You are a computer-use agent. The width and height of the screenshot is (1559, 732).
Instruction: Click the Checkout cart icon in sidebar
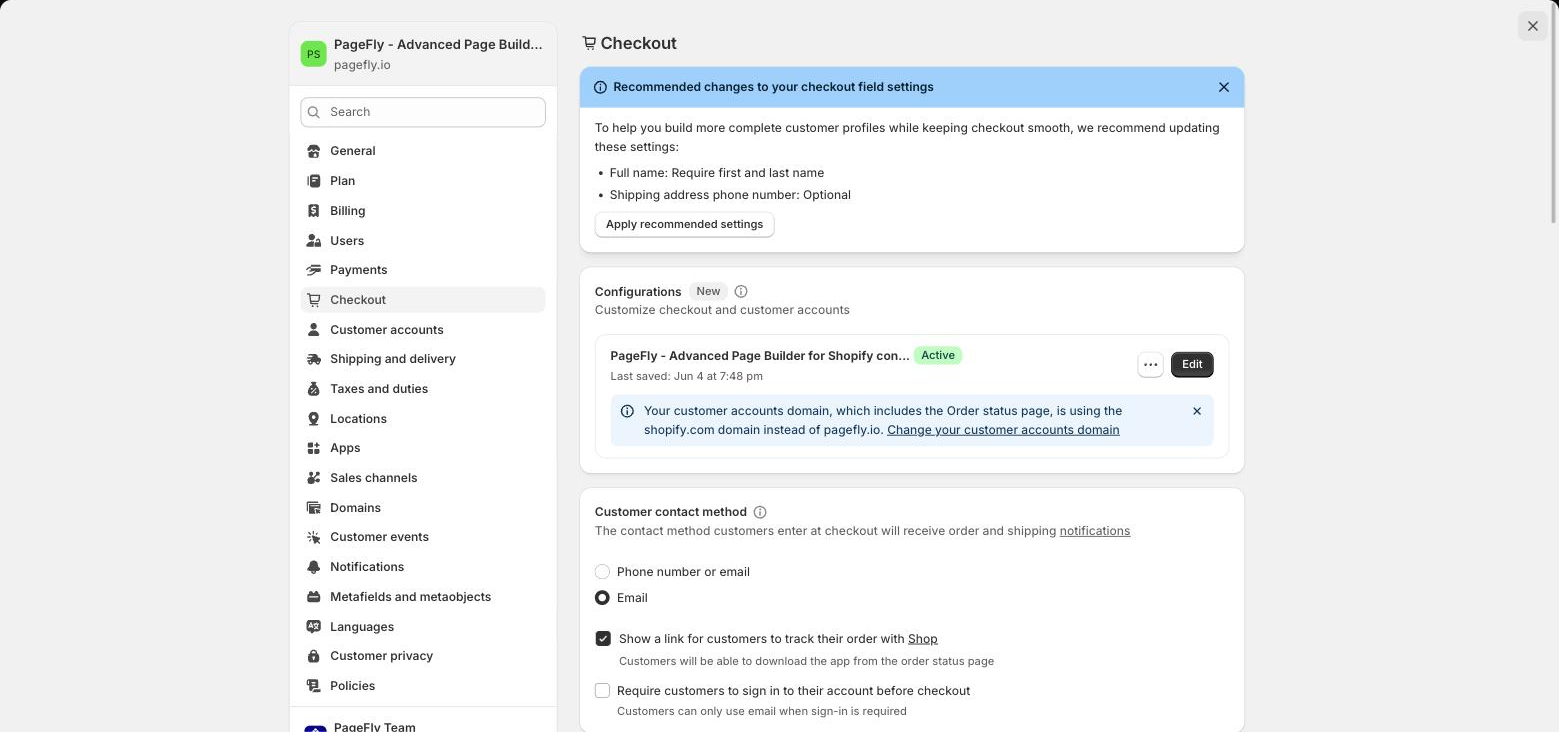[x=314, y=300]
